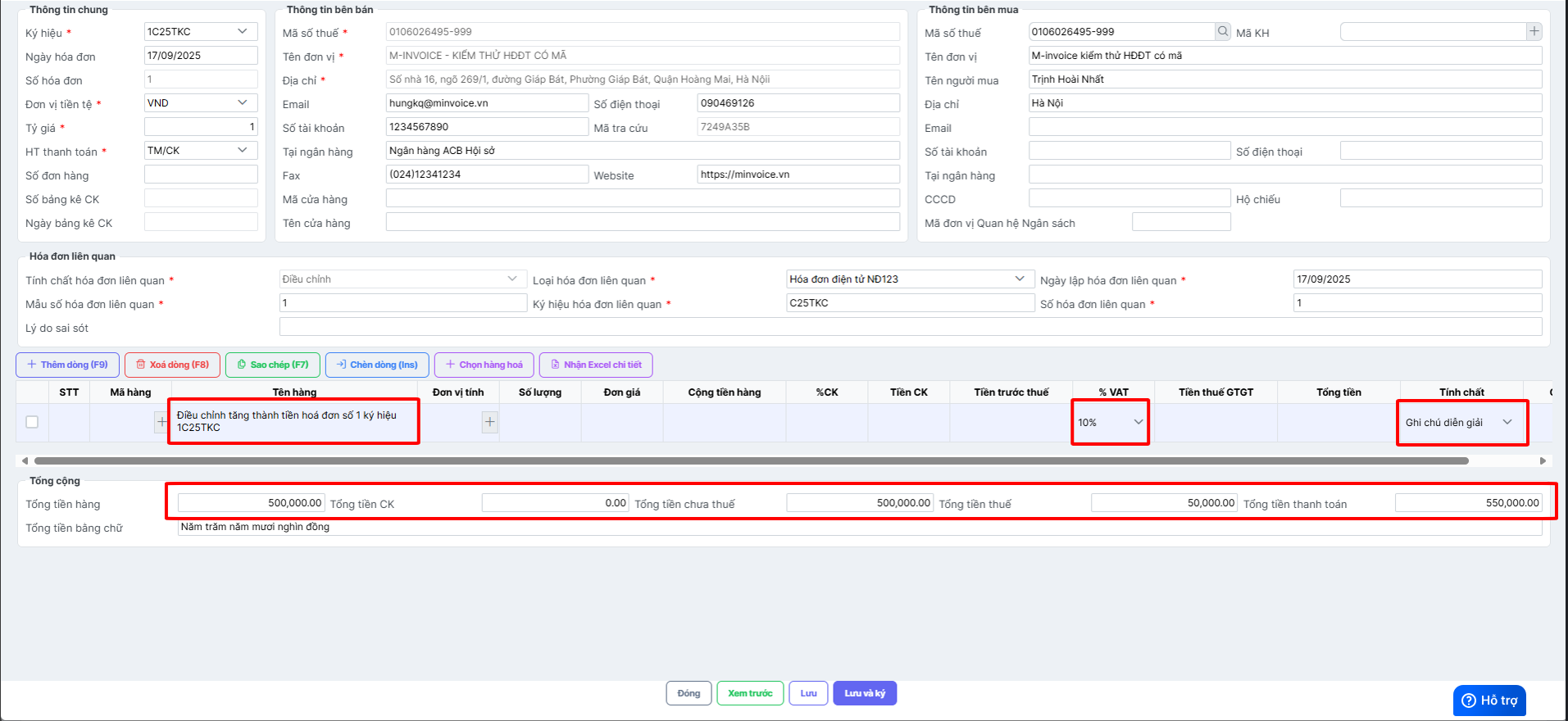The height and width of the screenshot is (721, 1568).
Task: Expand the % VAT dropdown showing 10%
Action: (x=1111, y=423)
